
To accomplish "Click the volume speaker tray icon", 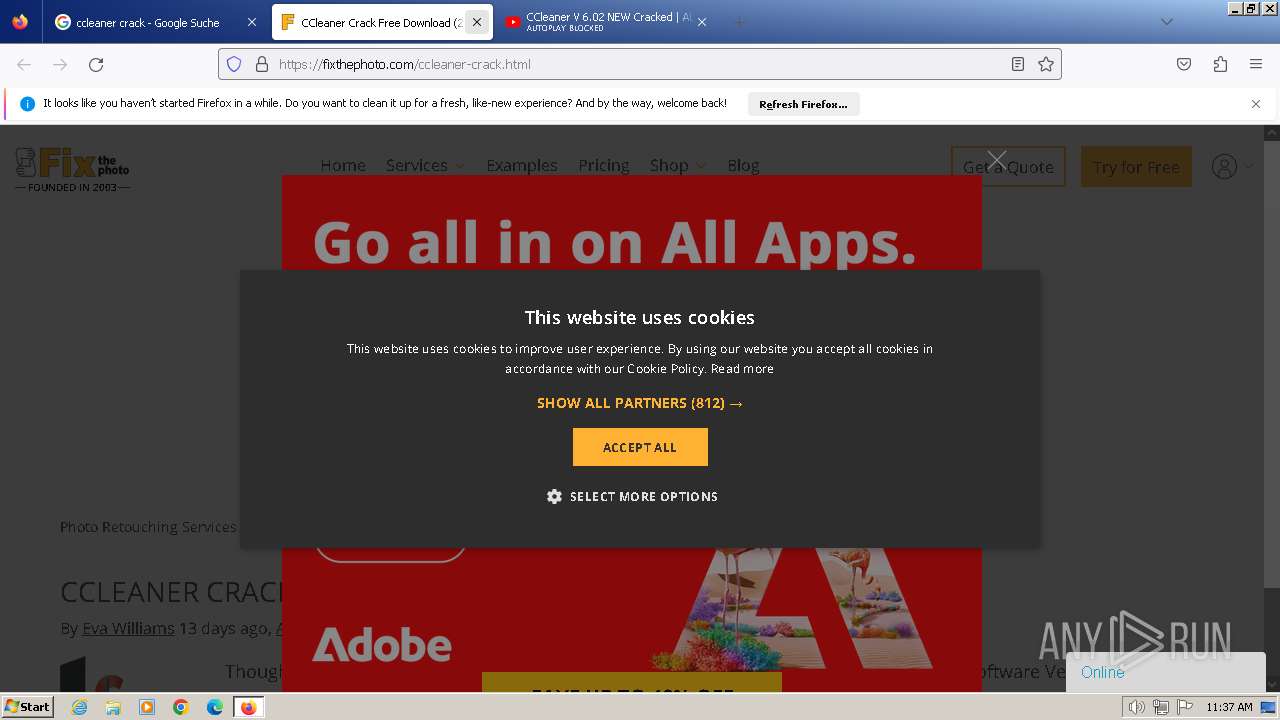I will (x=1136, y=707).
